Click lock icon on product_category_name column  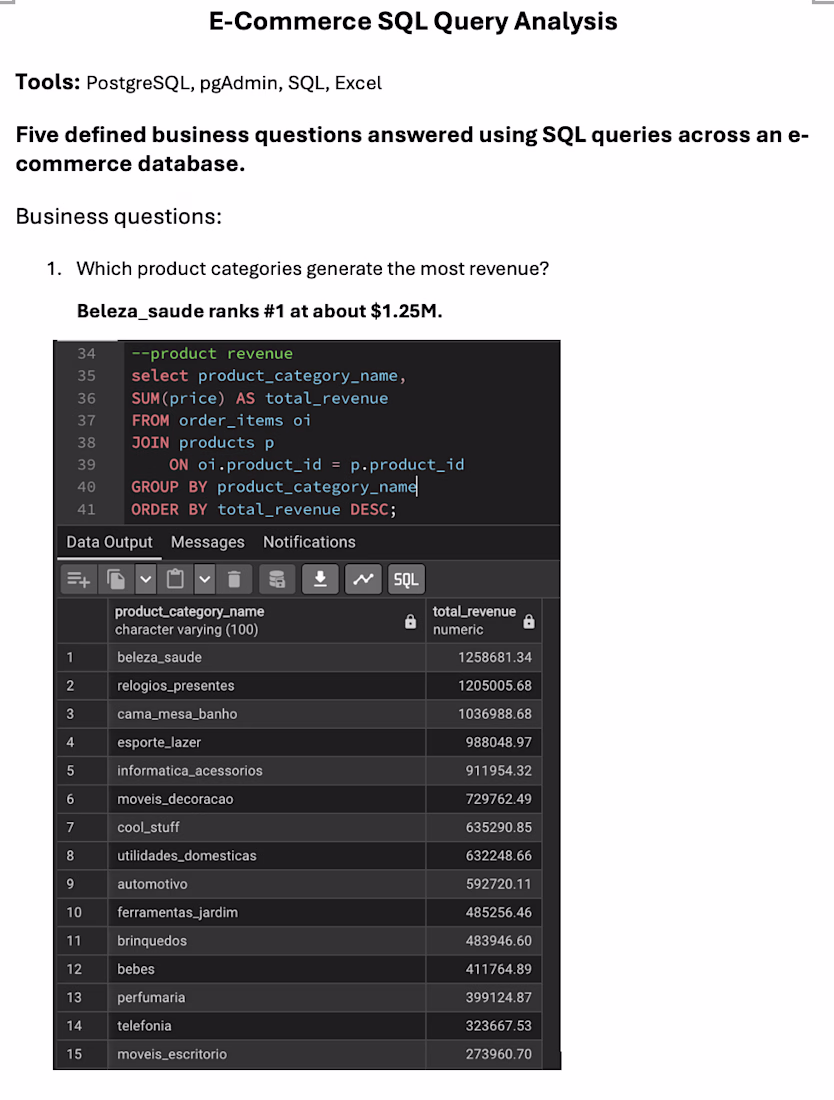coord(410,622)
